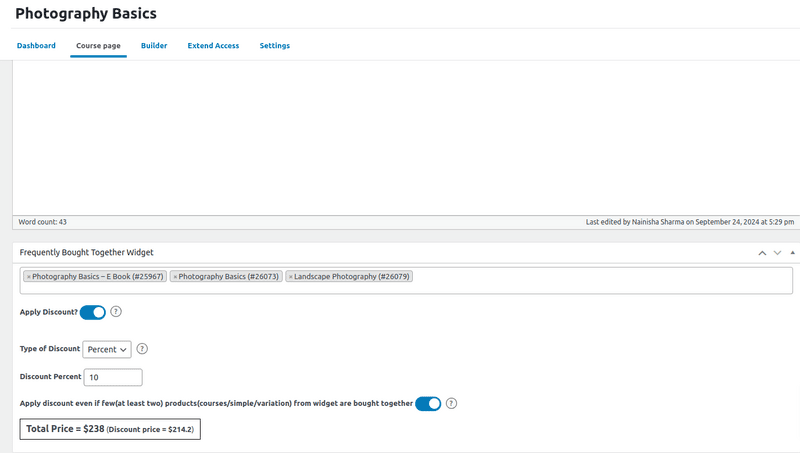
Task: Open the Dashboard tab
Action: pos(36,46)
